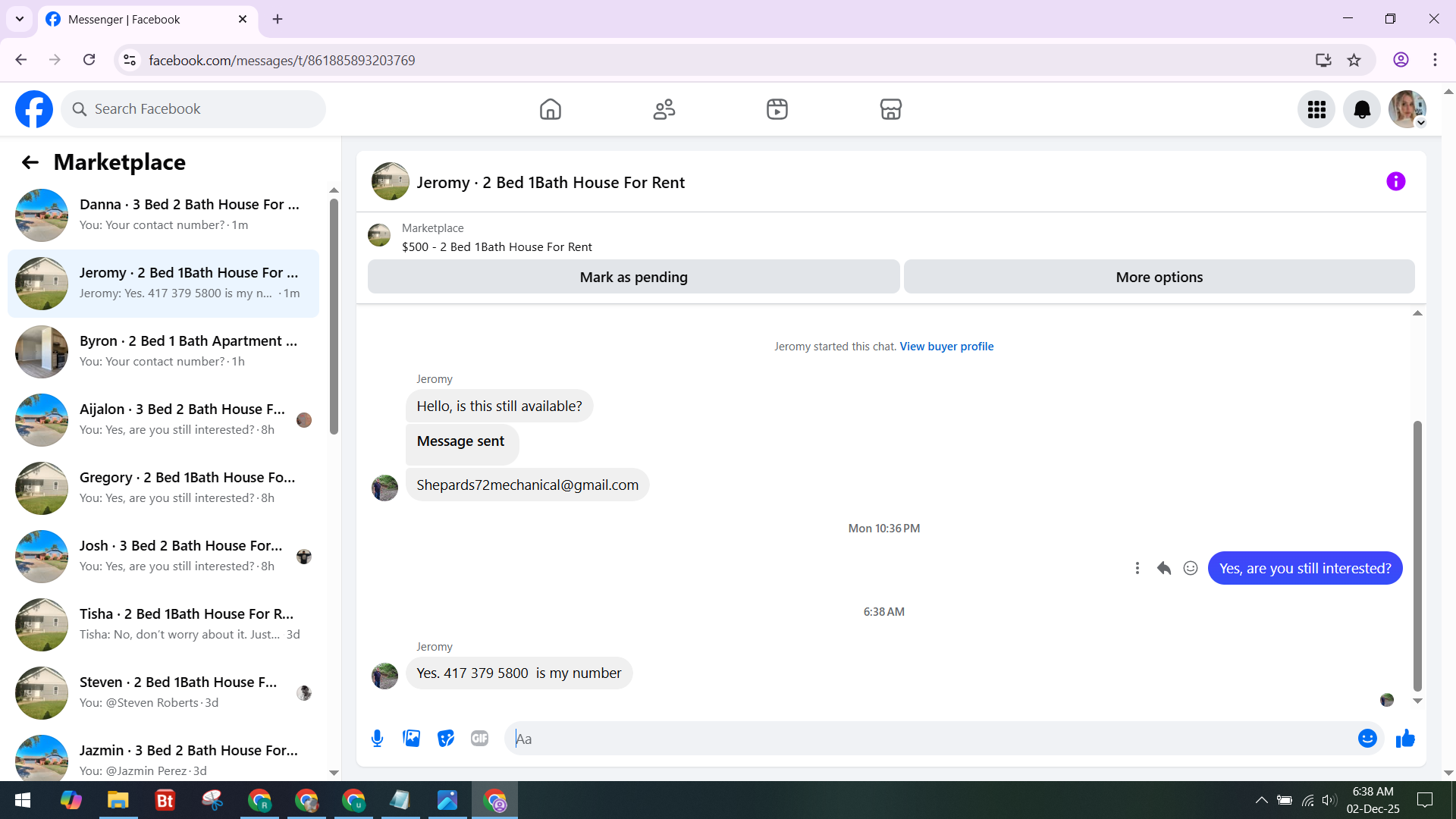Open Facebook notifications bell
1456x819 pixels.
click(1361, 110)
